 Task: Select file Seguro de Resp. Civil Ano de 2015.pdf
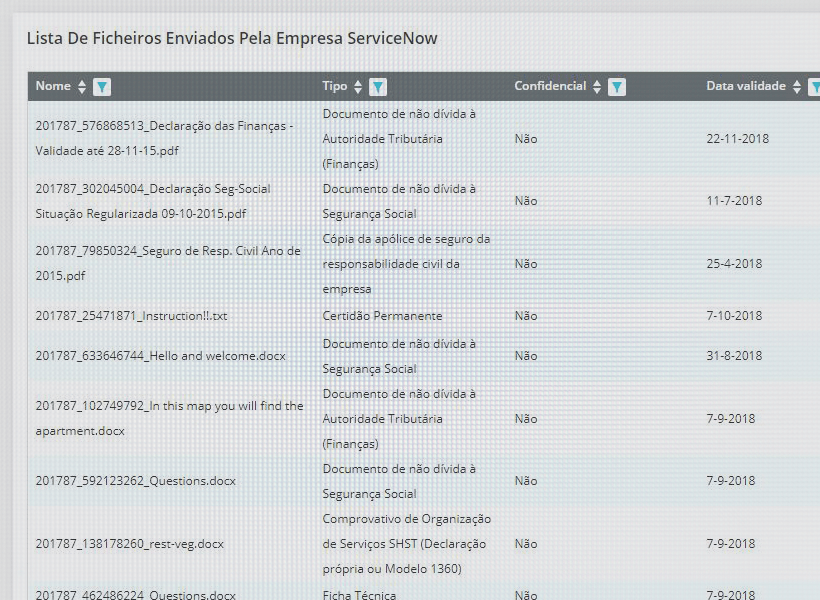pyautogui.click(x=168, y=263)
